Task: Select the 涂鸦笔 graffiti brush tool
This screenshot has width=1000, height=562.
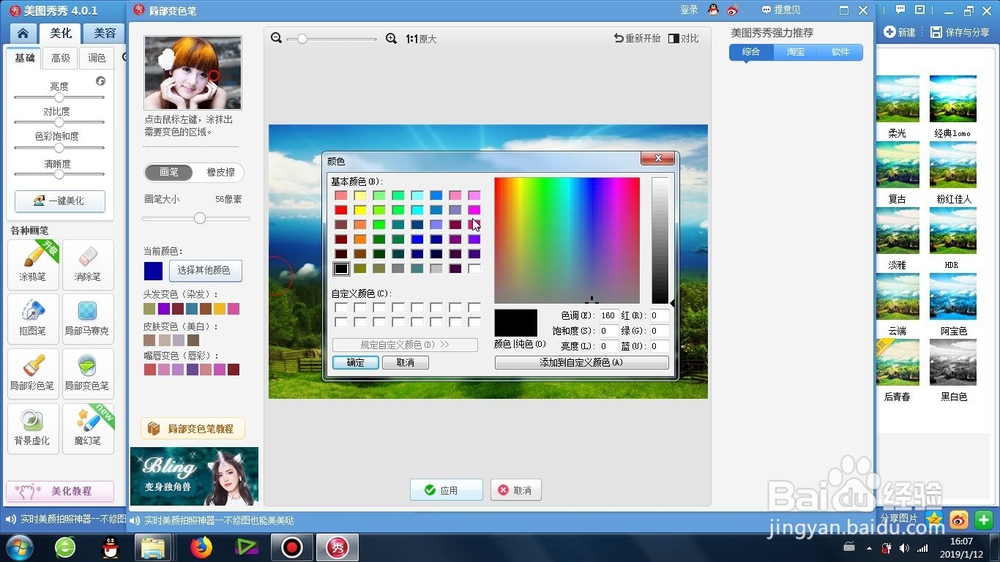Action: pos(33,263)
